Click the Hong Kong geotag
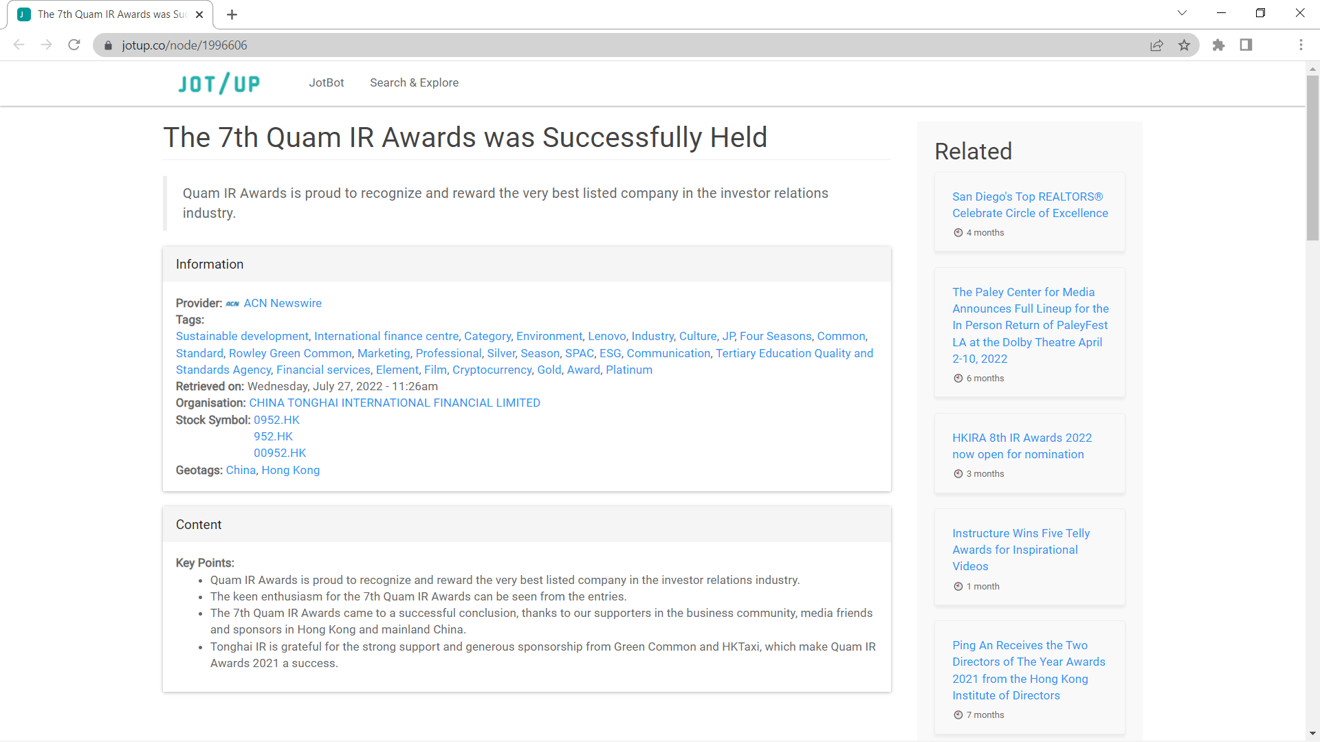Screen dimensions: 1320x742 290,470
